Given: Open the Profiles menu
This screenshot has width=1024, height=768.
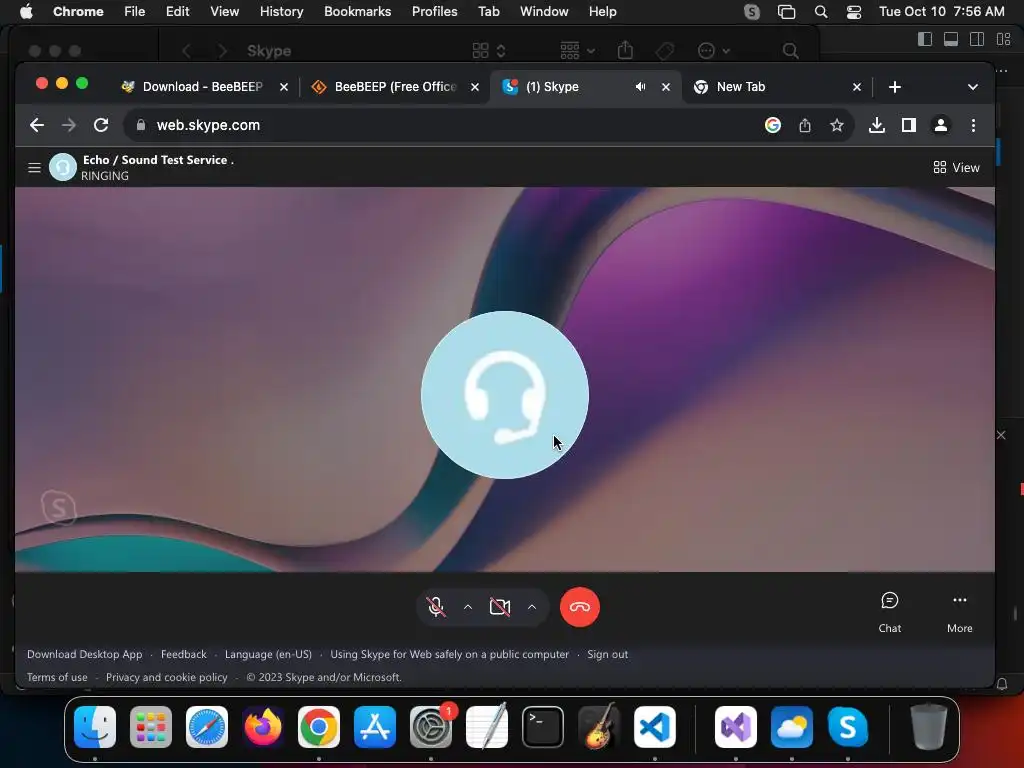Looking at the screenshot, I should tap(434, 12).
